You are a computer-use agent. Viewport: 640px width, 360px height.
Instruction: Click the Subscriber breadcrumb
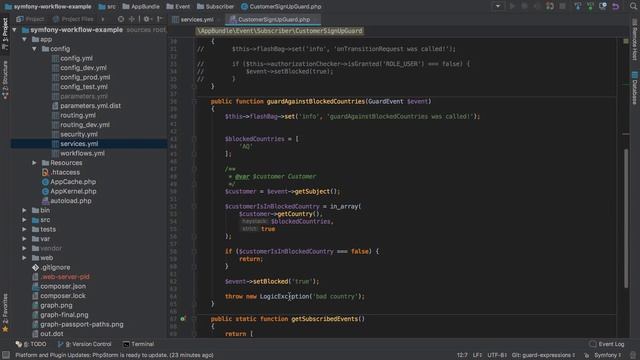tap(216, 7)
